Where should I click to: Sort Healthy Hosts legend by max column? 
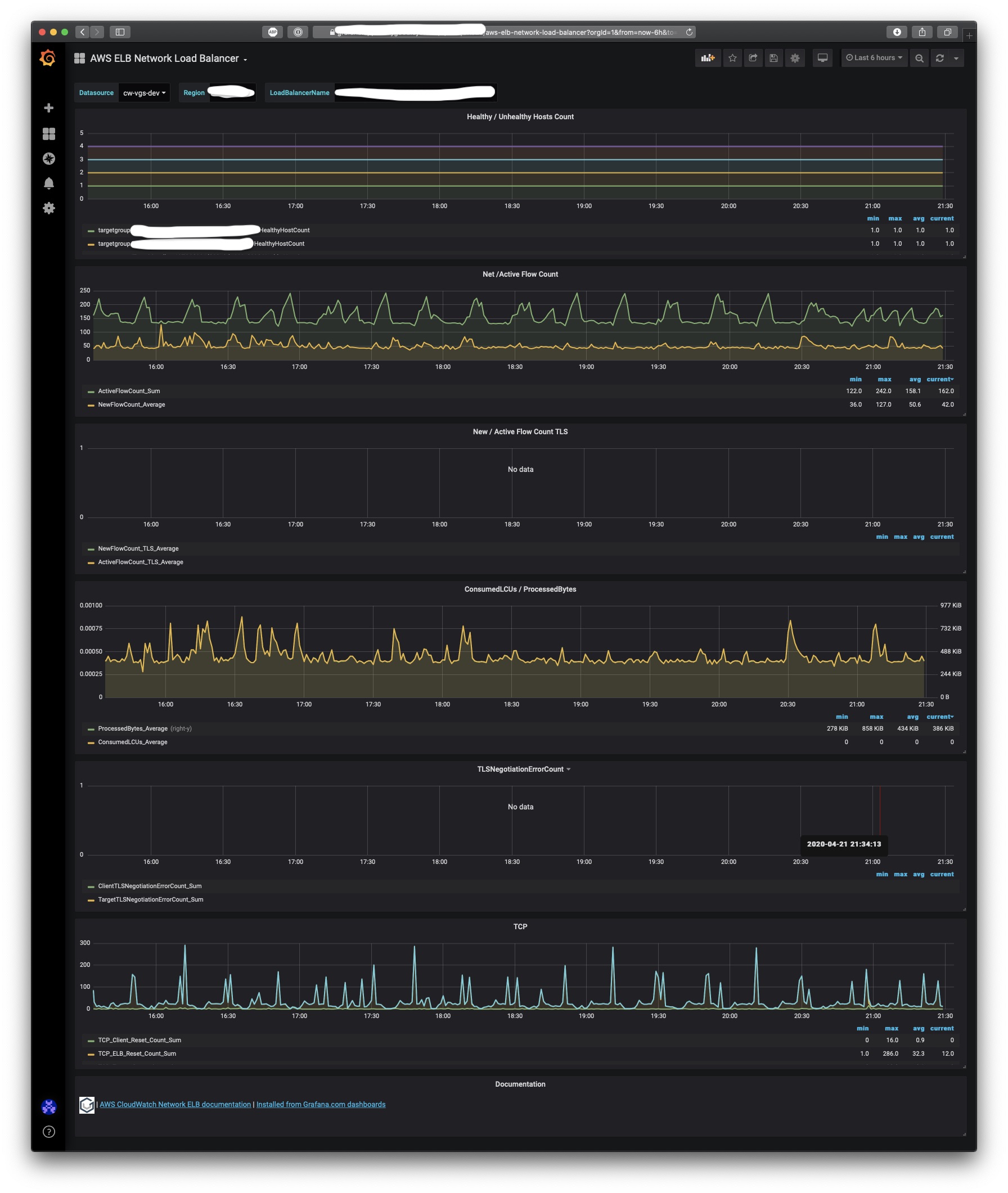click(x=895, y=219)
